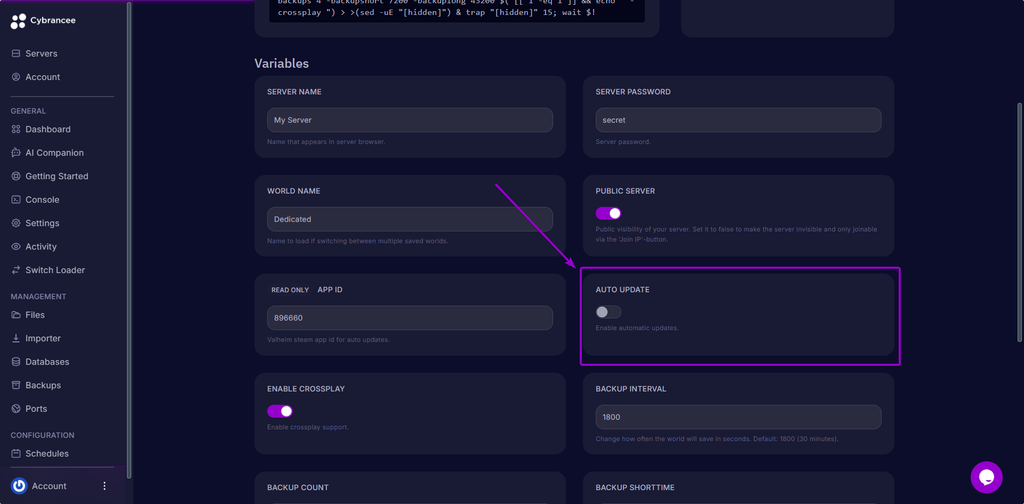Click the READ ONLY badge
1024x504 pixels.
click(x=290, y=290)
